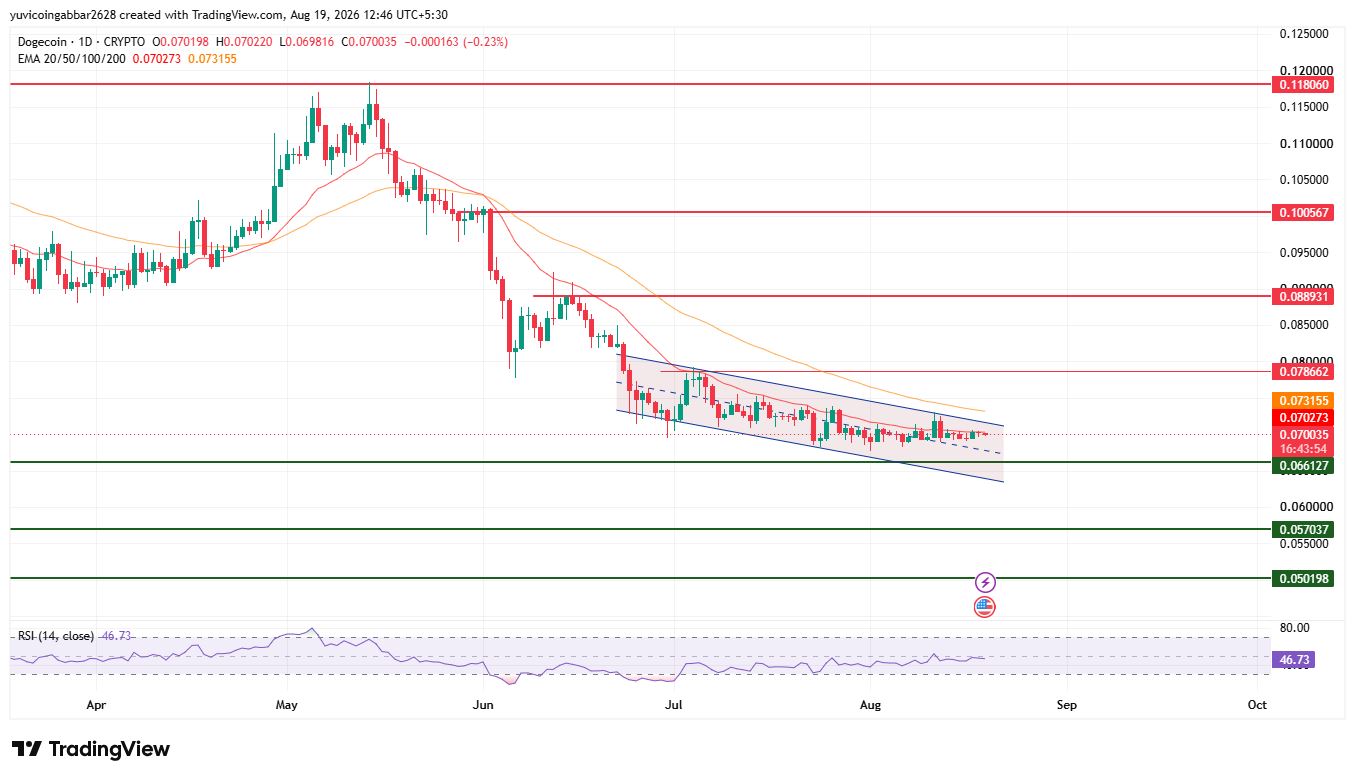Click the 0.095000 price axis tick
Screen dimensions: 1355x779
[x=1305, y=253]
